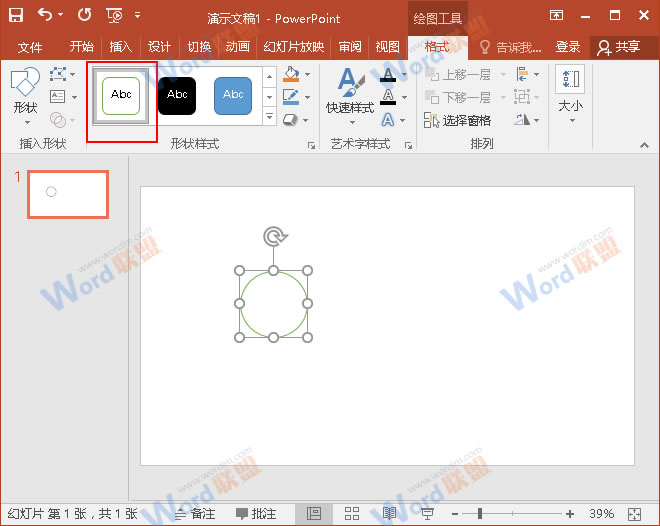The width and height of the screenshot is (660, 526).
Task: Click the Selection Pane button
Action: [x=458, y=120]
